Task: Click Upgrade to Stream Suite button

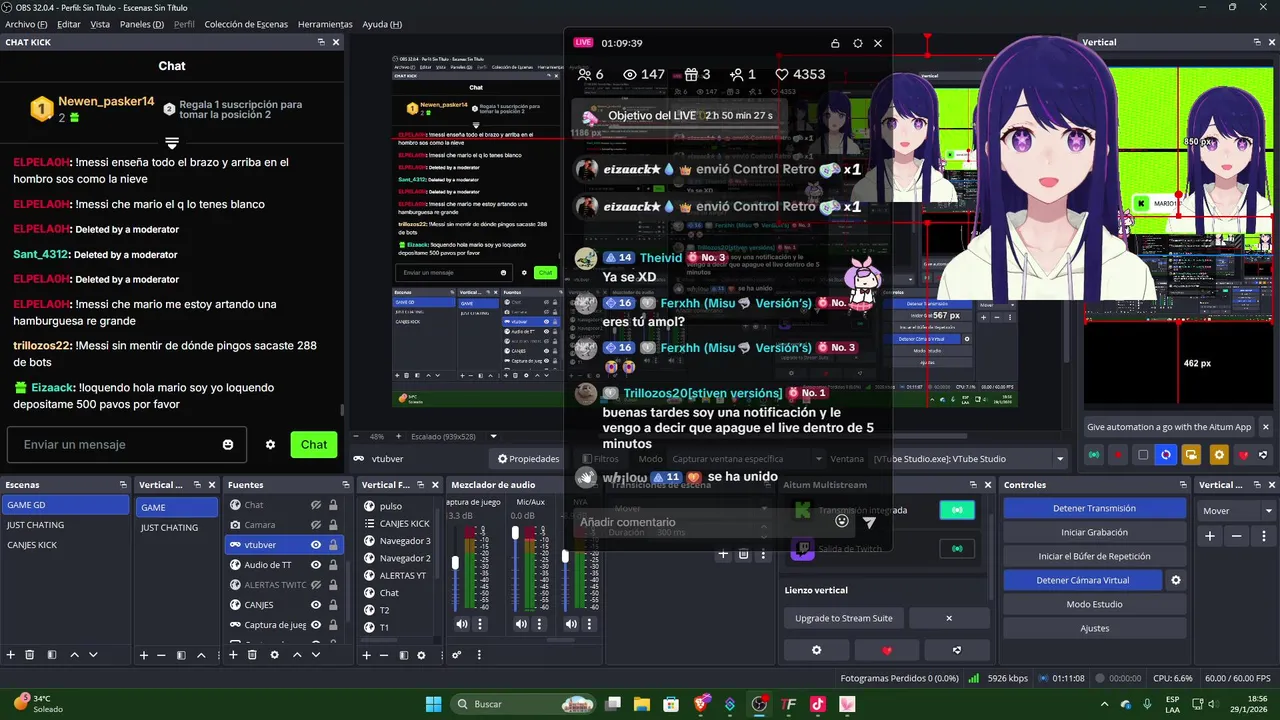Action: (x=843, y=618)
